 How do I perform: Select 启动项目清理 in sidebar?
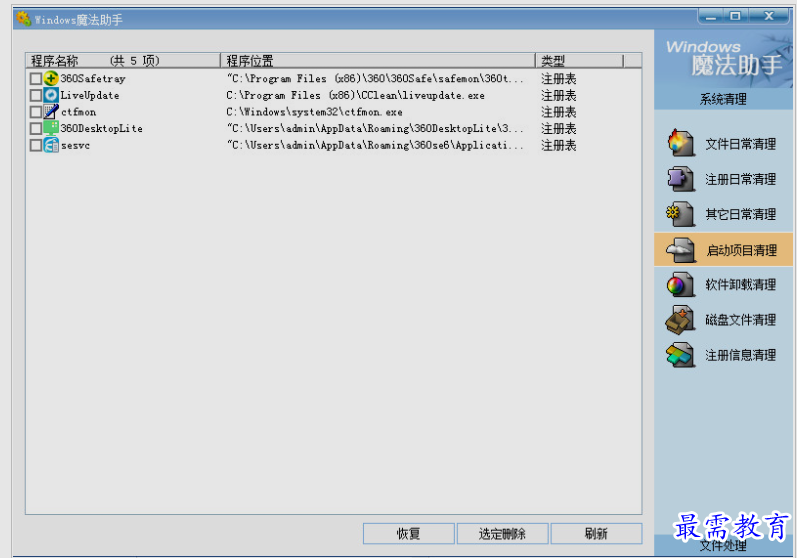coord(723,250)
